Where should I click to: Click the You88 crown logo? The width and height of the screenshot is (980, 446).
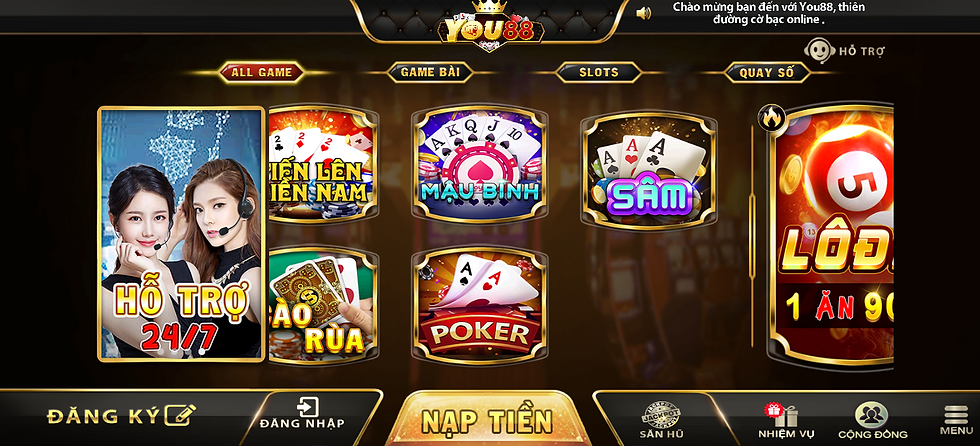point(489,26)
